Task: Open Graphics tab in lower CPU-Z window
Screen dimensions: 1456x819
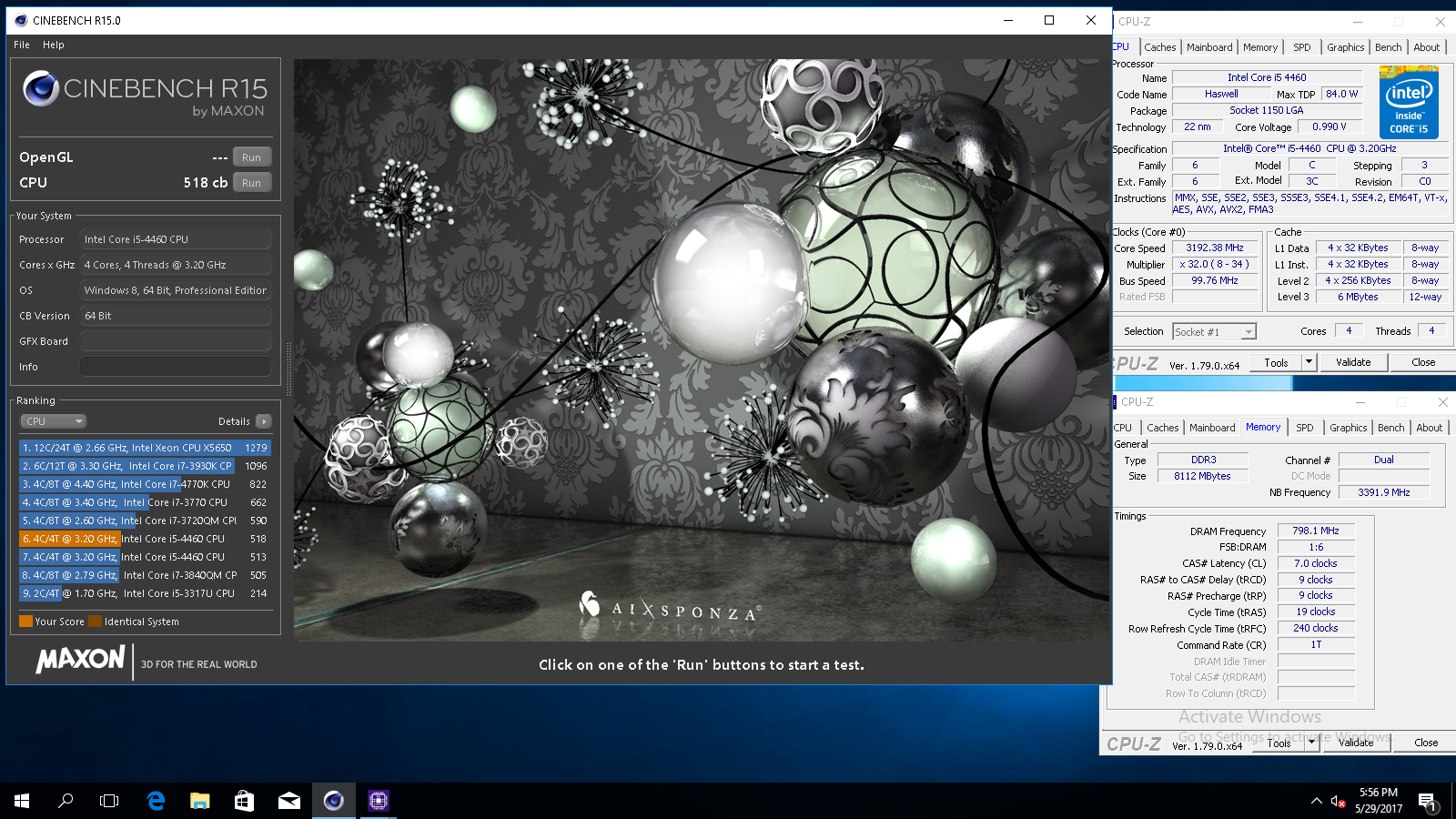Action: click(x=1348, y=428)
